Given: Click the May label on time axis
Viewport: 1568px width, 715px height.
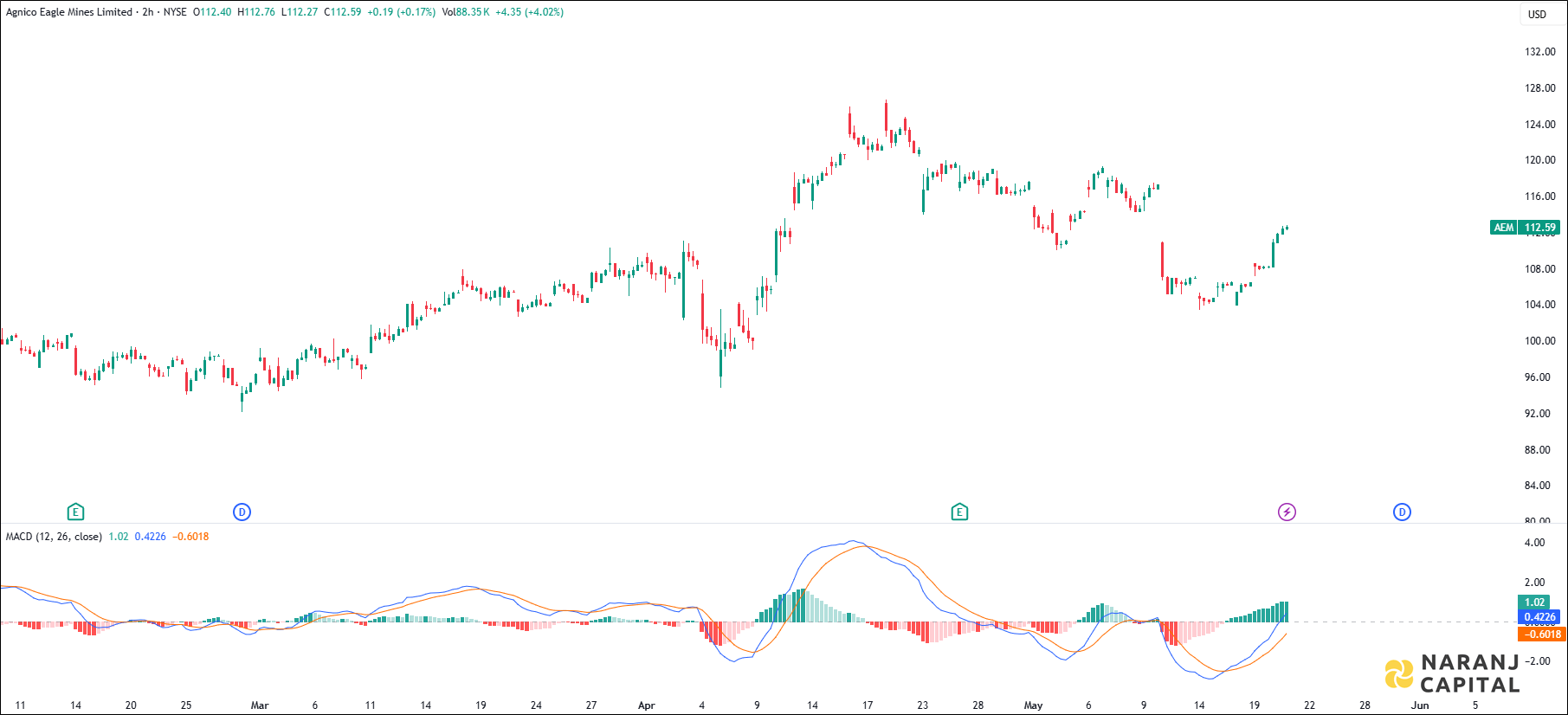Looking at the screenshot, I should coord(1033,705).
